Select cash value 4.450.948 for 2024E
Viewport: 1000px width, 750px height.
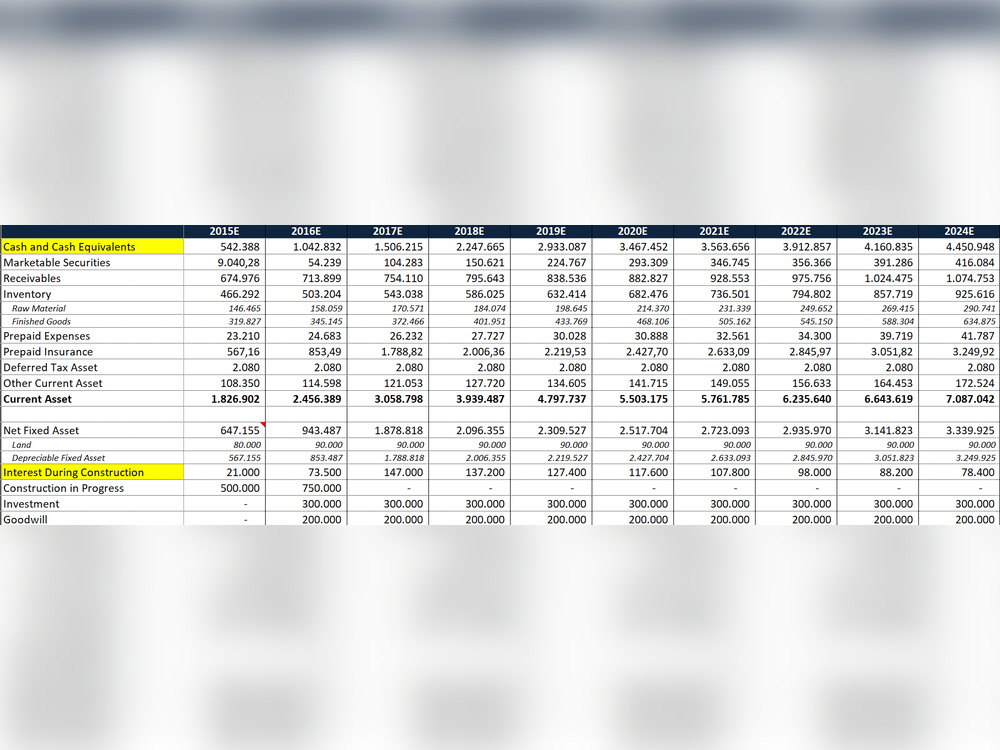point(970,247)
